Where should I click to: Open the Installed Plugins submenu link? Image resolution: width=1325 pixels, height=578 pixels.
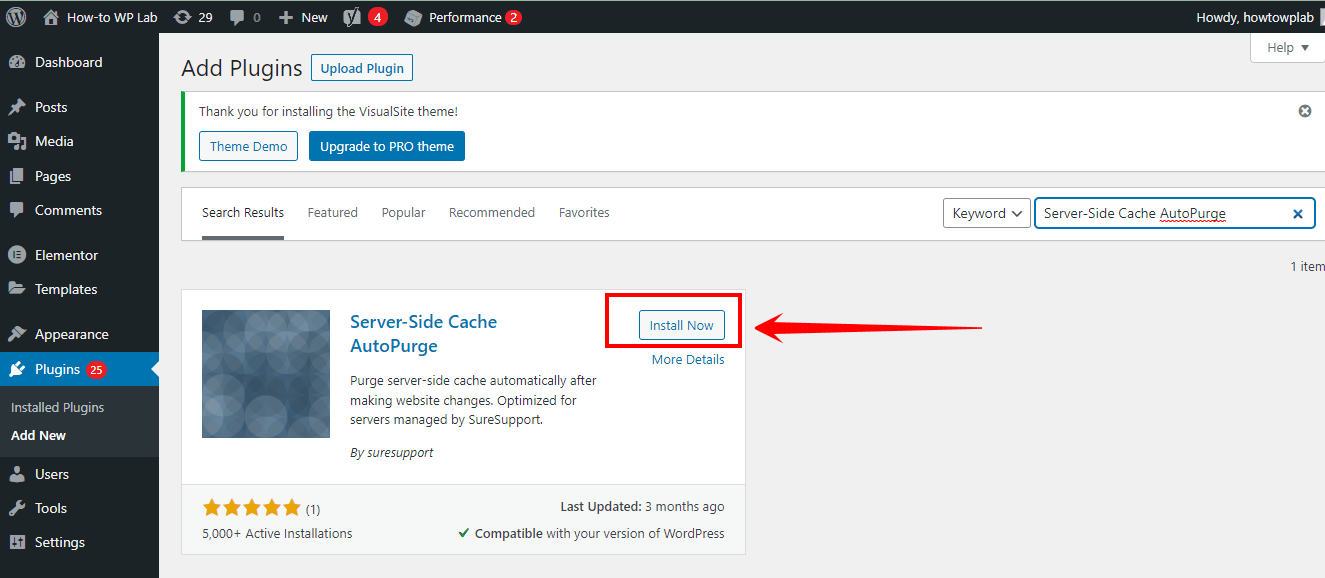pyautogui.click(x=57, y=407)
